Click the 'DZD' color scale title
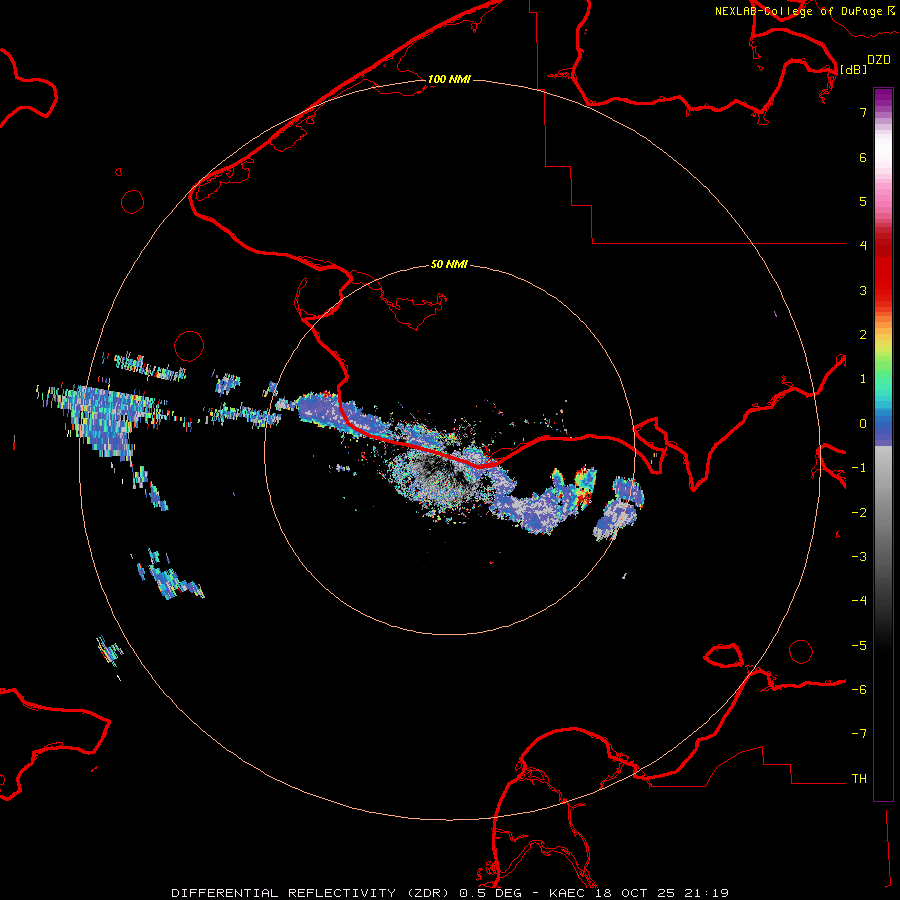 (x=878, y=60)
